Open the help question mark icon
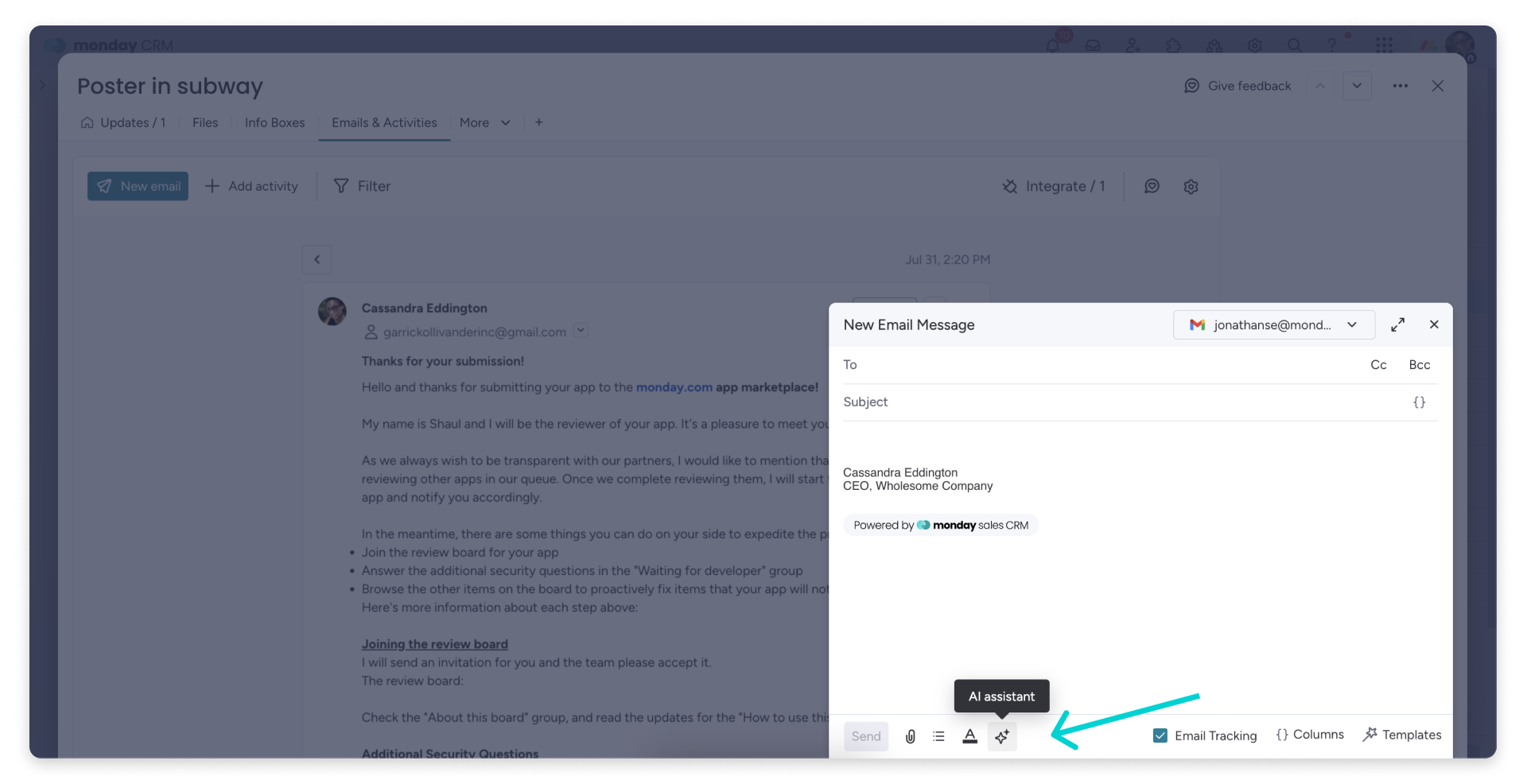This screenshot has width=1527, height=784. (x=1331, y=45)
